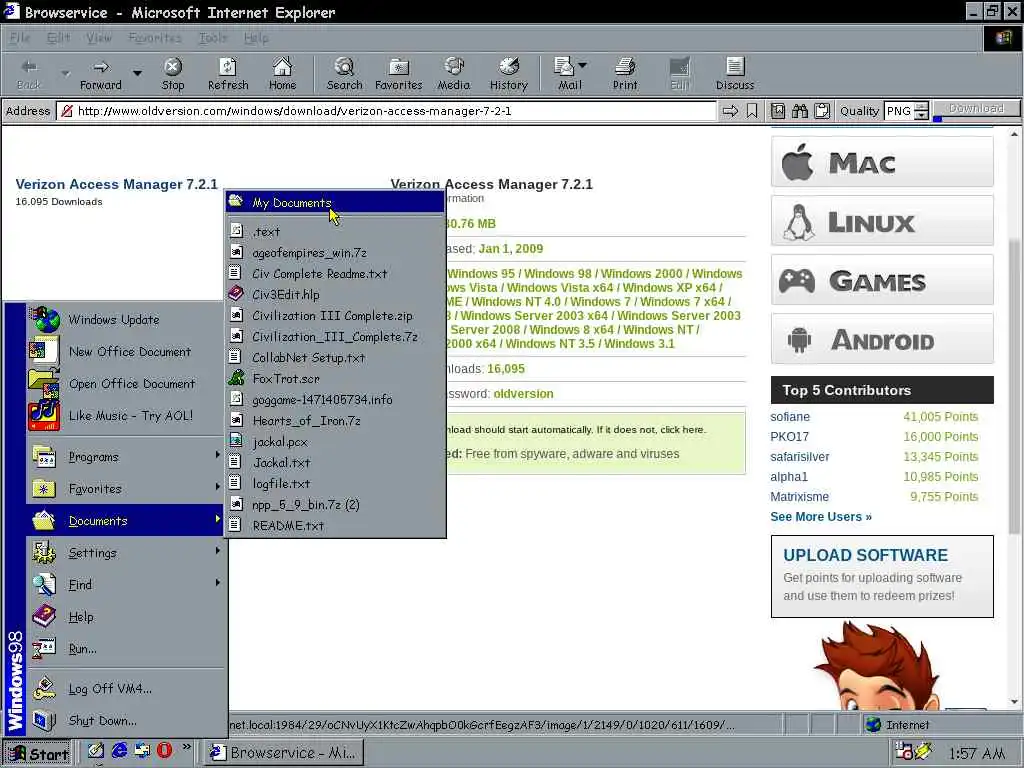Open jackal.pcx from Documents list
The width and height of the screenshot is (1024, 768).
(335, 441)
